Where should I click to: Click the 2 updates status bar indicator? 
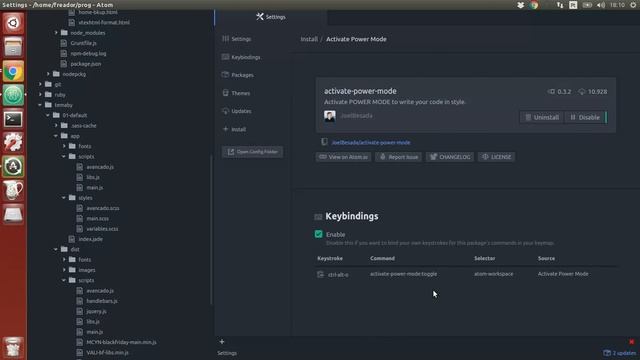click(x=620, y=353)
